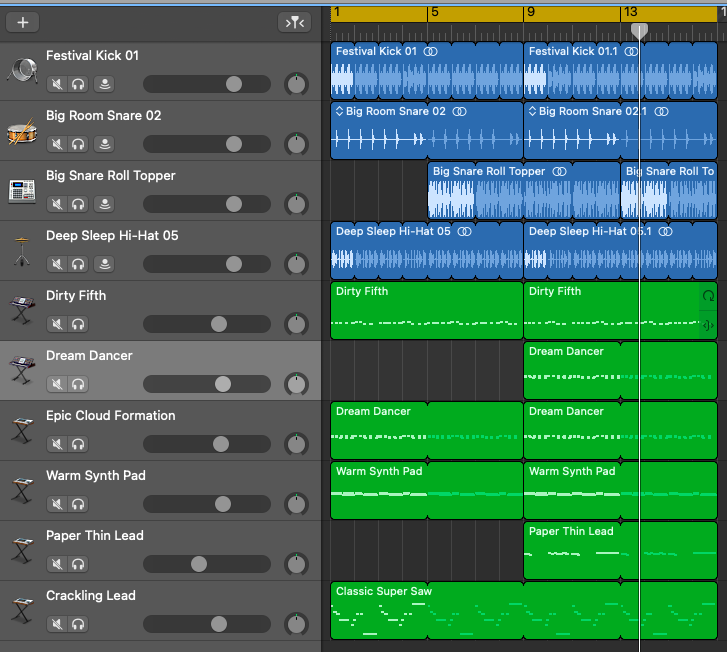Screen dimensions: 727x652
Task: Add a new track with the plus button
Action: [x=22, y=22]
